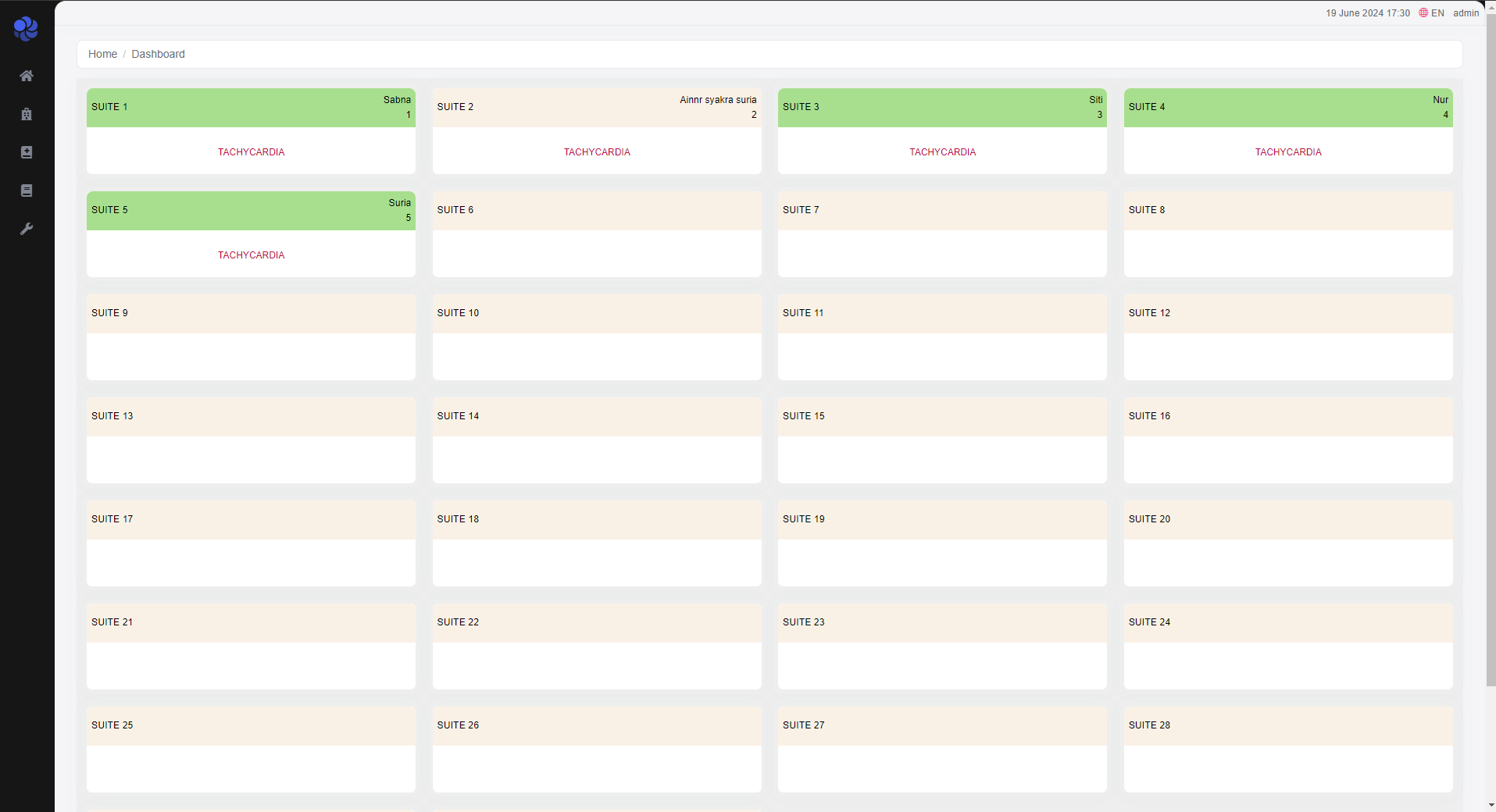Image resolution: width=1496 pixels, height=812 pixels.
Task: Click the Dashboard breadcrumb
Action: coord(158,54)
